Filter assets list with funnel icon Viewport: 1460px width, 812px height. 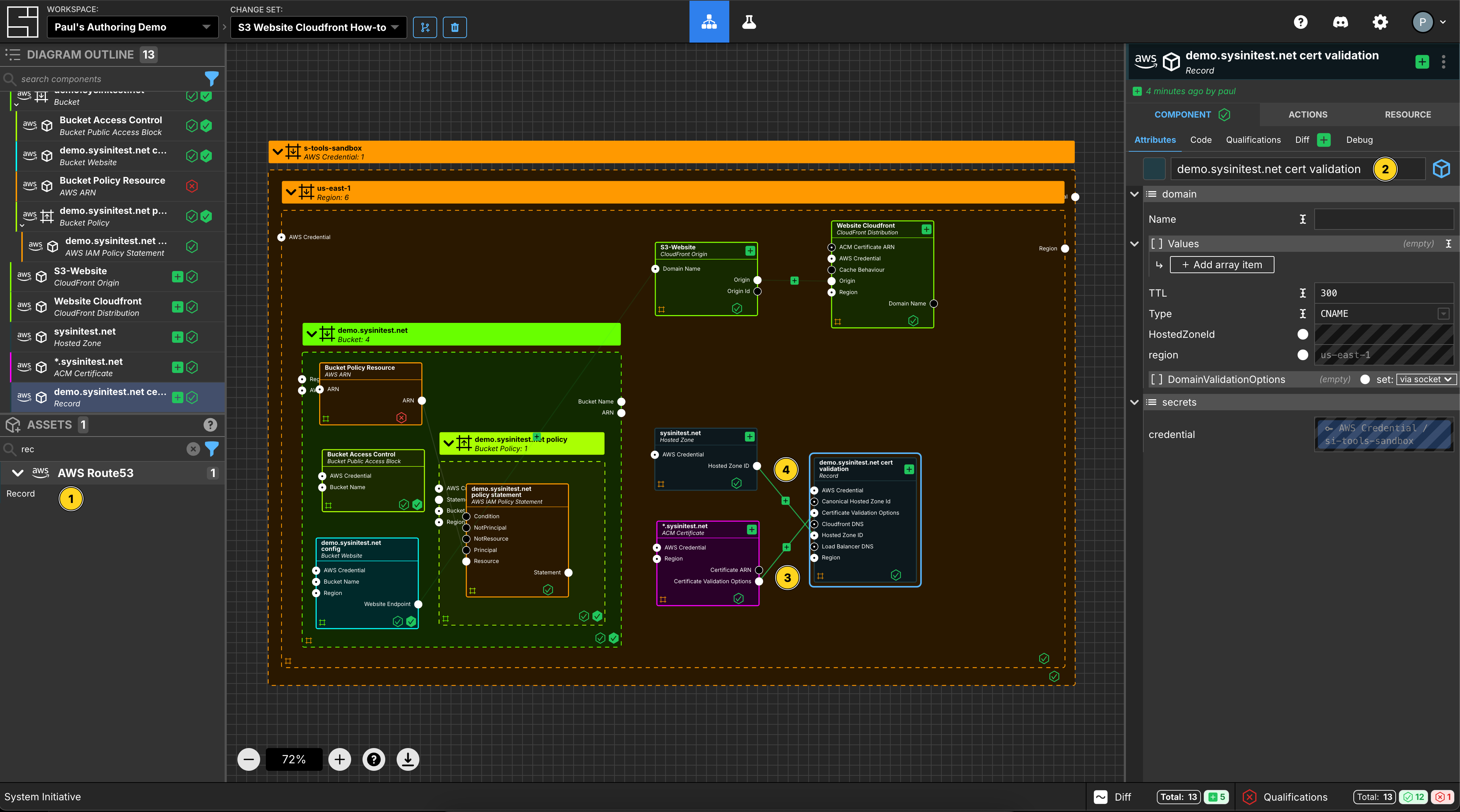(211, 449)
